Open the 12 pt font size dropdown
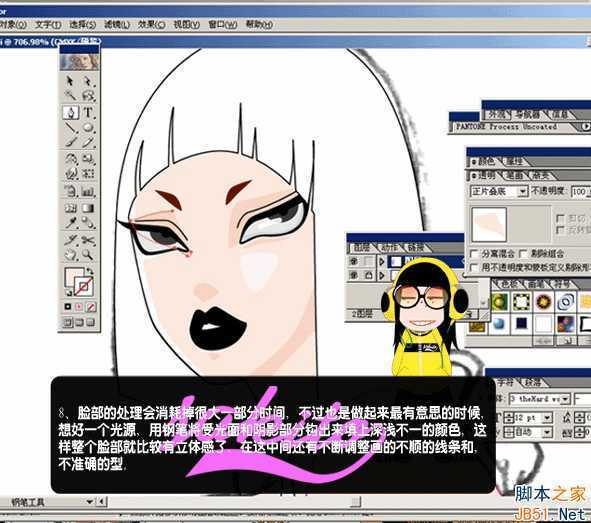The image size is (591, 523). pyautogui.click(x=547, y=417)
